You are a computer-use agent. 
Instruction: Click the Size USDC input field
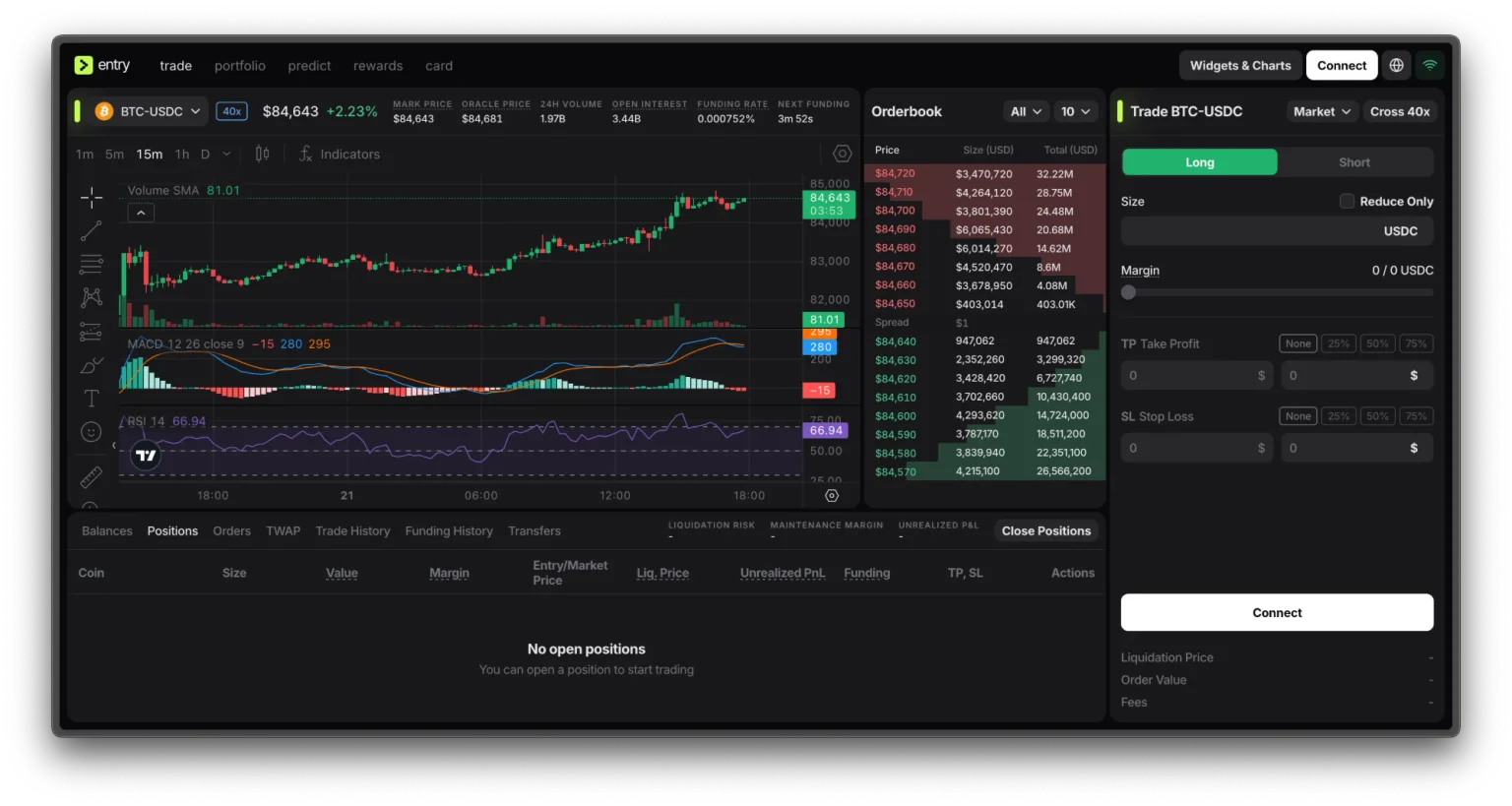coord(1277,231)
